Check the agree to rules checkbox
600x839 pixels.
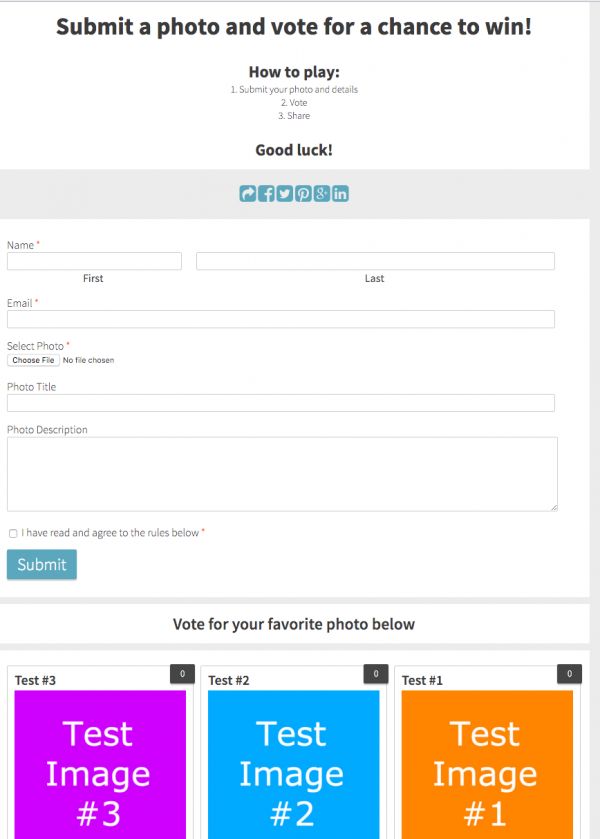click(x=13, y=534)
